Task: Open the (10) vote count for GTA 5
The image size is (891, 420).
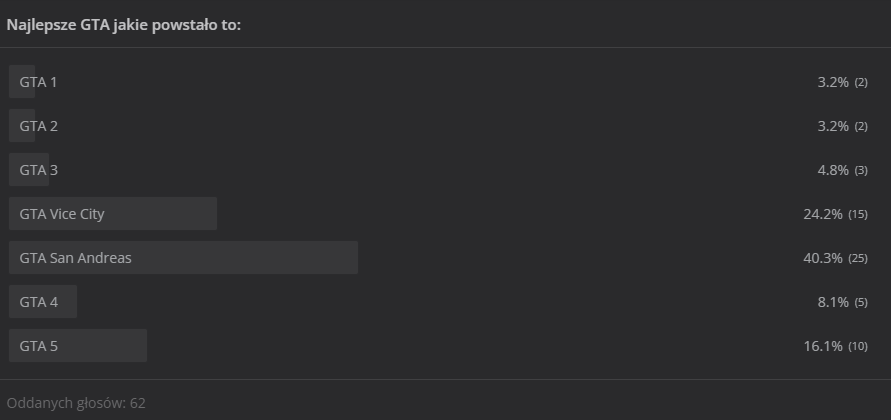Action: (858, 347)
